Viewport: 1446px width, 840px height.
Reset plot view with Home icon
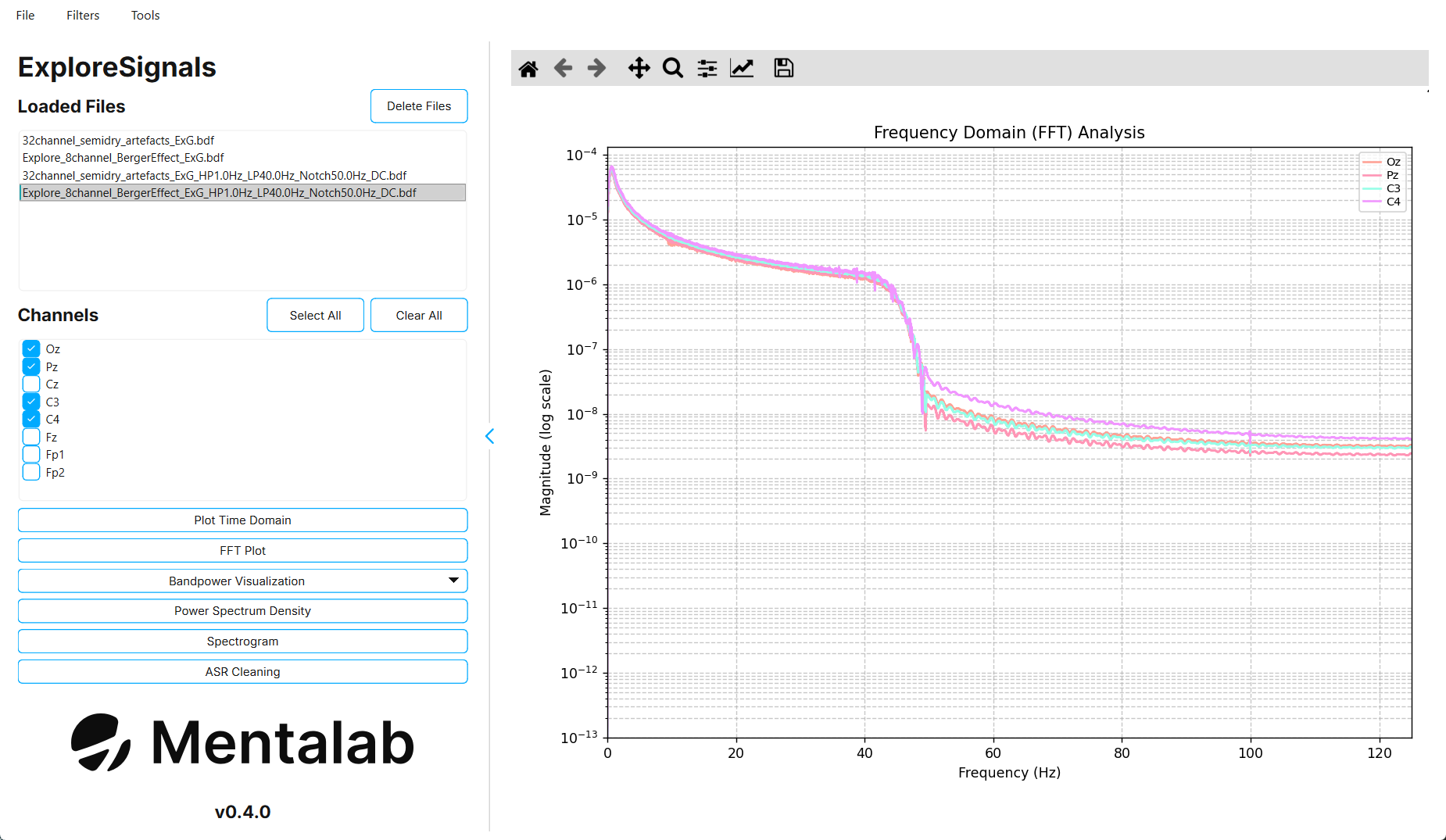[528, 69]
